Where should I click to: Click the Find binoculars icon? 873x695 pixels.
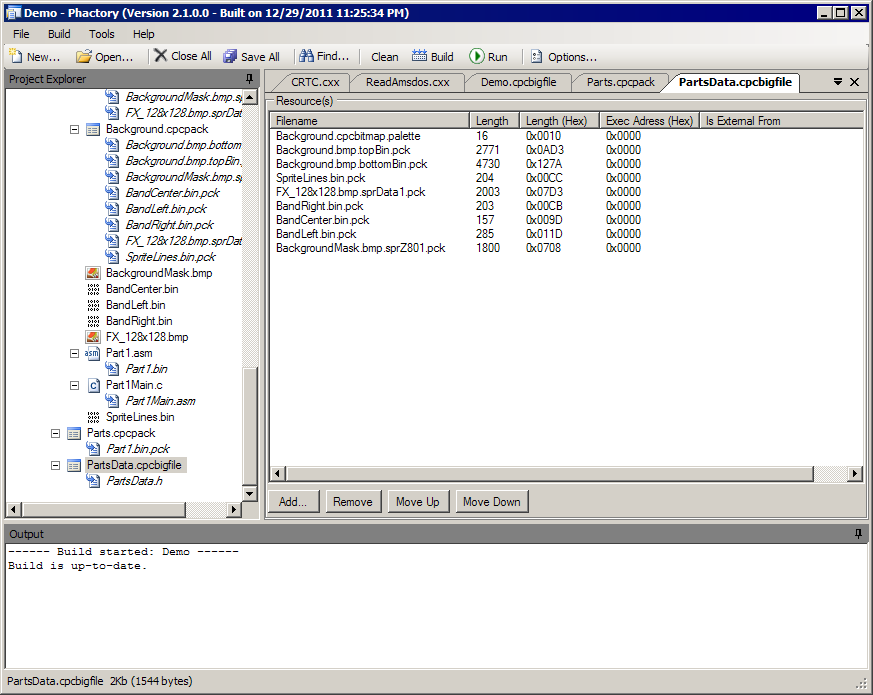(306, 56)
